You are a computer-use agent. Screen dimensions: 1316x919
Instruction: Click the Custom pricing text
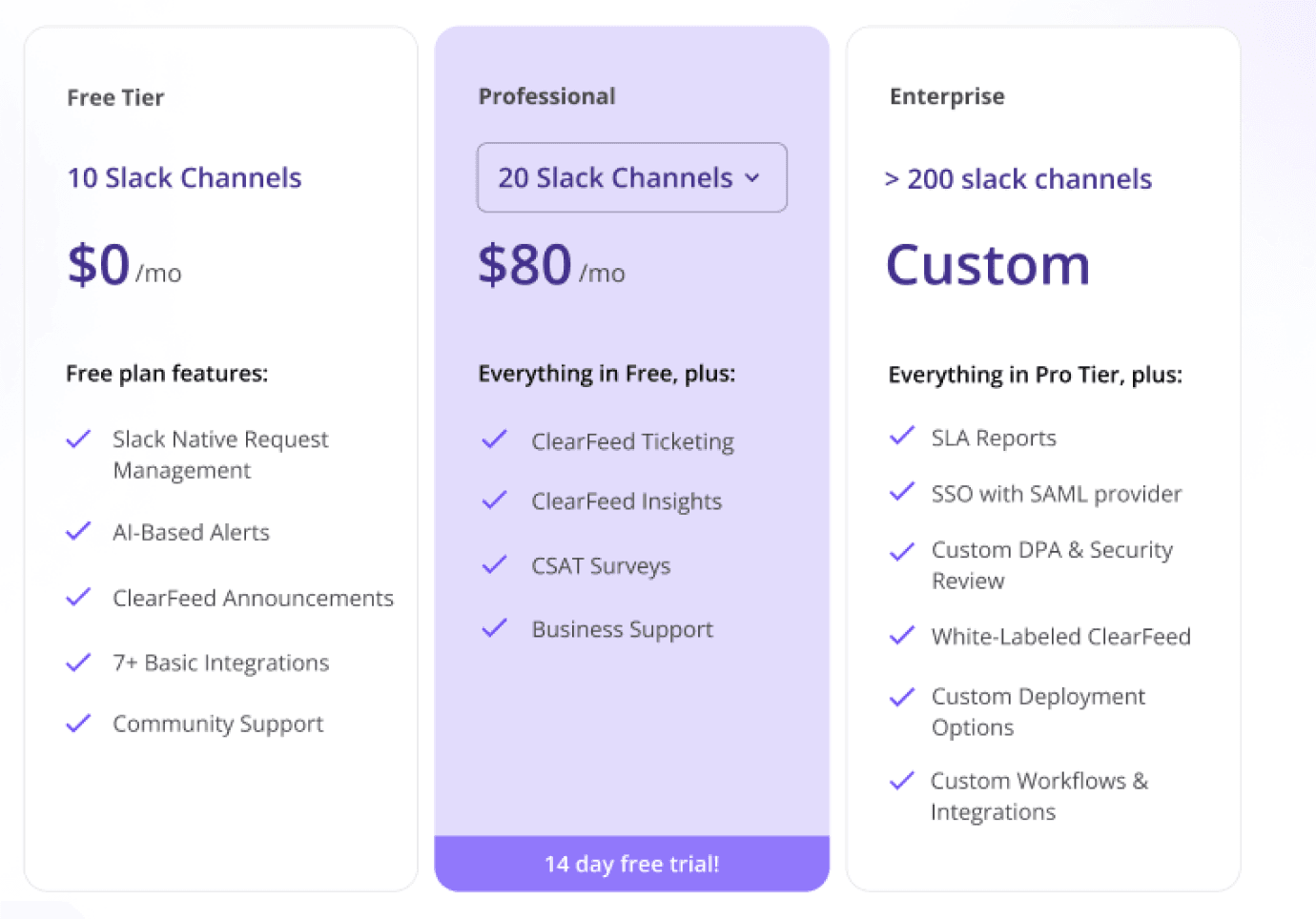click(x=988, y=265)
